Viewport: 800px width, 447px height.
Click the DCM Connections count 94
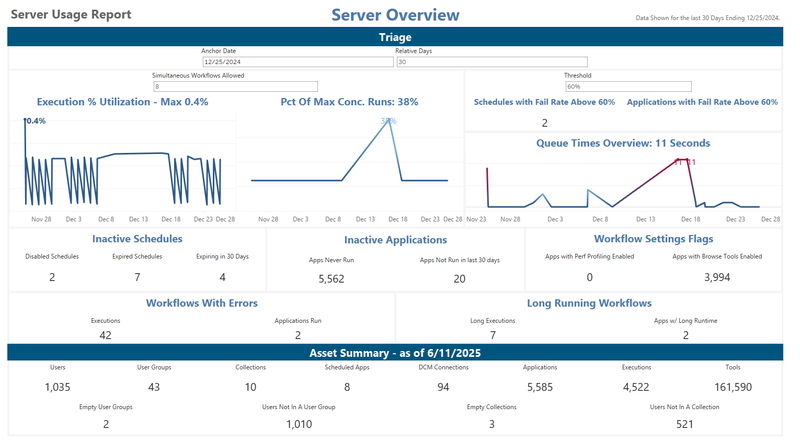pyautogui.click(x=443, y=387)
